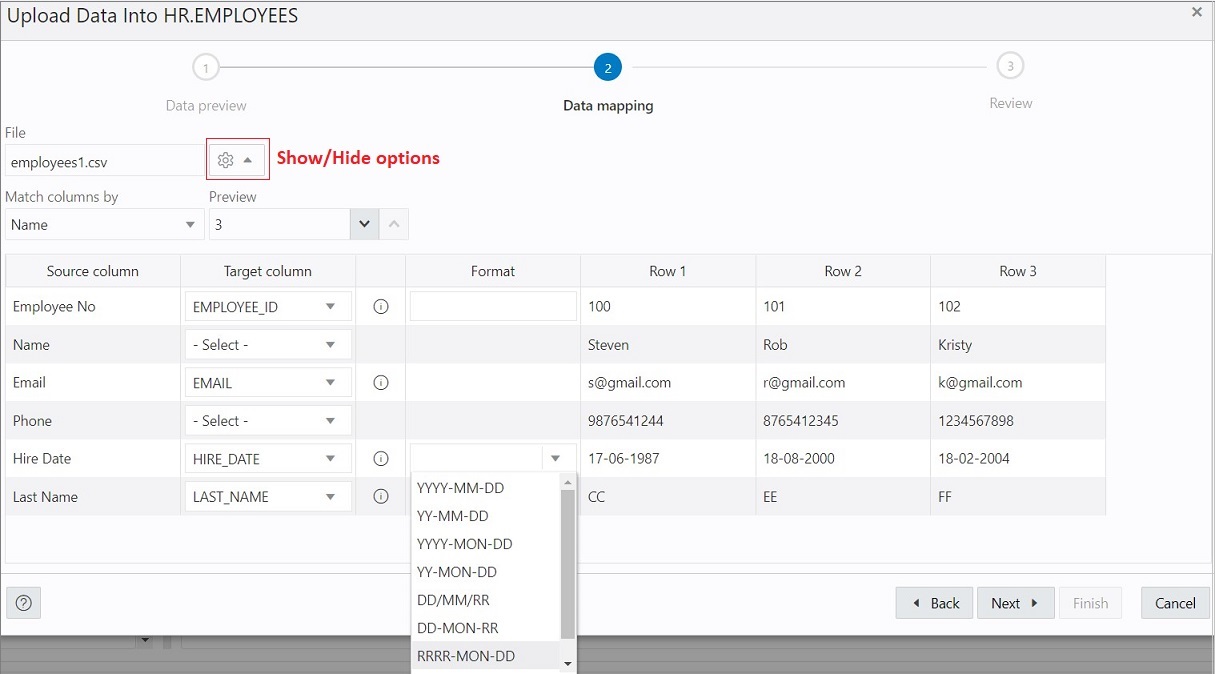
Task: Click the step 1 Data preview circle
Action: click(205, 67)
